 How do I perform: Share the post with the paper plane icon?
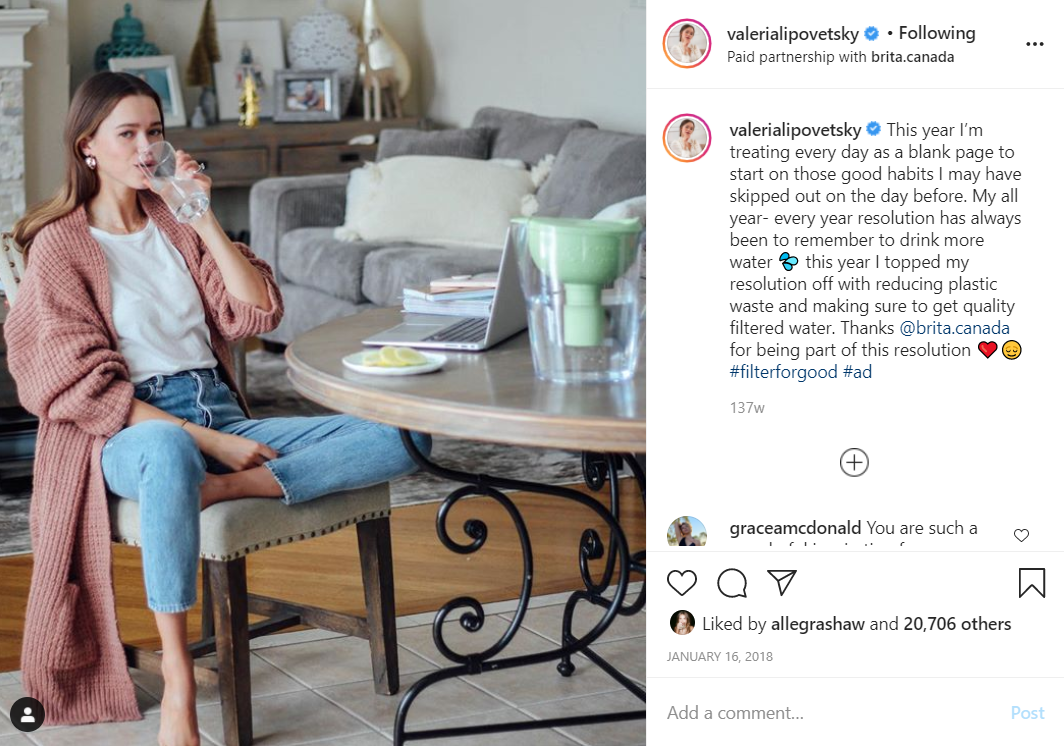[x=781, y=582]
